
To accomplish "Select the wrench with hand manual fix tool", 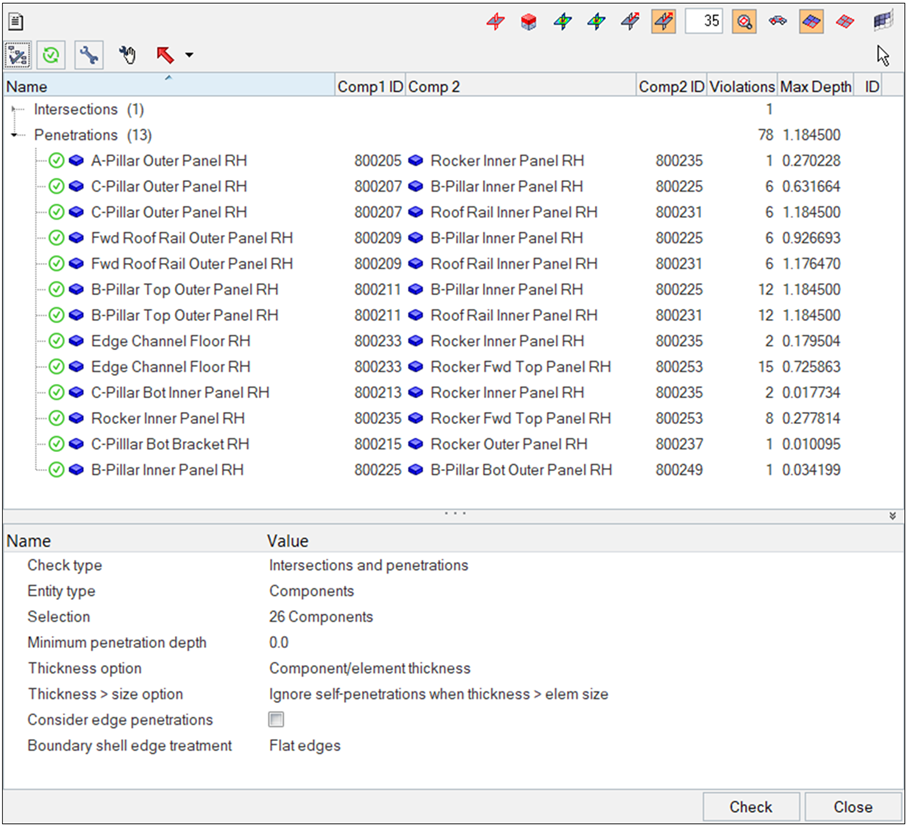I will [x=127, y=56].
